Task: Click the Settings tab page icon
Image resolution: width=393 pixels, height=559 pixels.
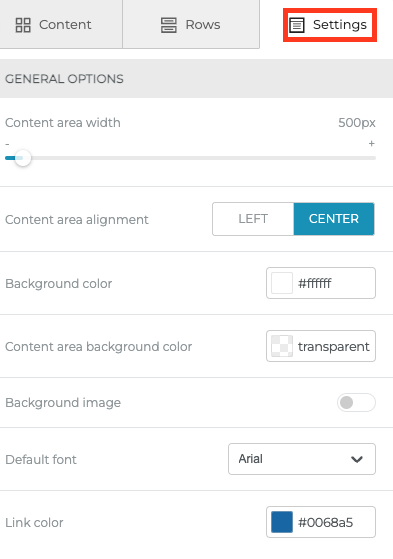Action: click(297, 25)
